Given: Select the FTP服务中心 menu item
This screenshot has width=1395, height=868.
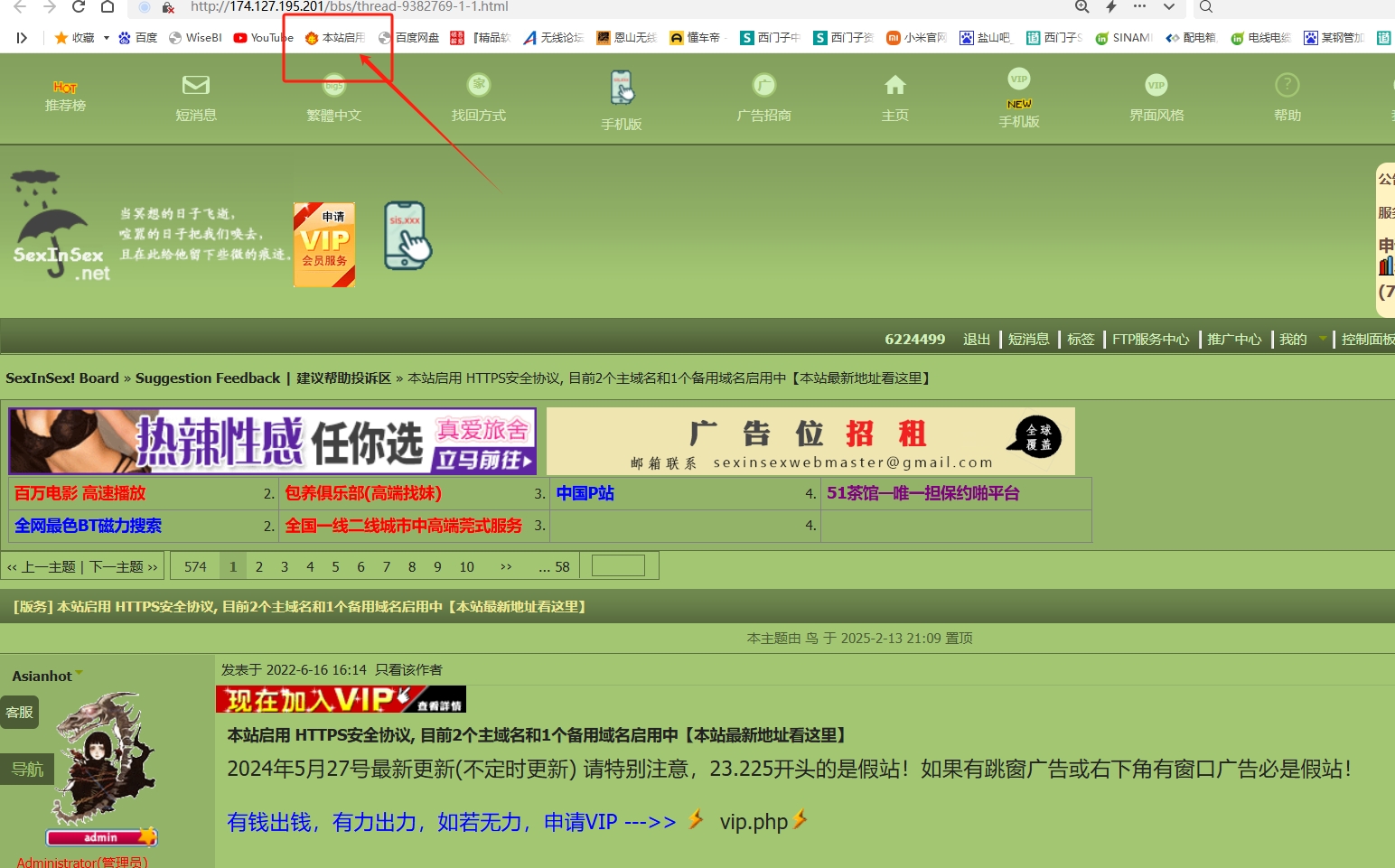Looking at the screenshot, I should point(1150,340).
